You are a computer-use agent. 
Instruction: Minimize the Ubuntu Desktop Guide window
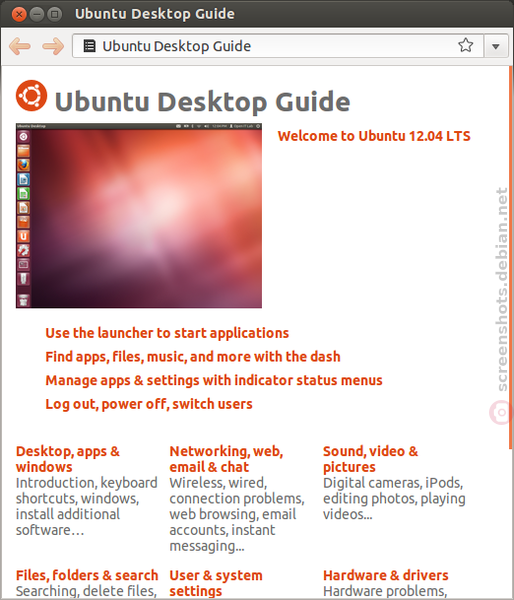tap(37, 15)
